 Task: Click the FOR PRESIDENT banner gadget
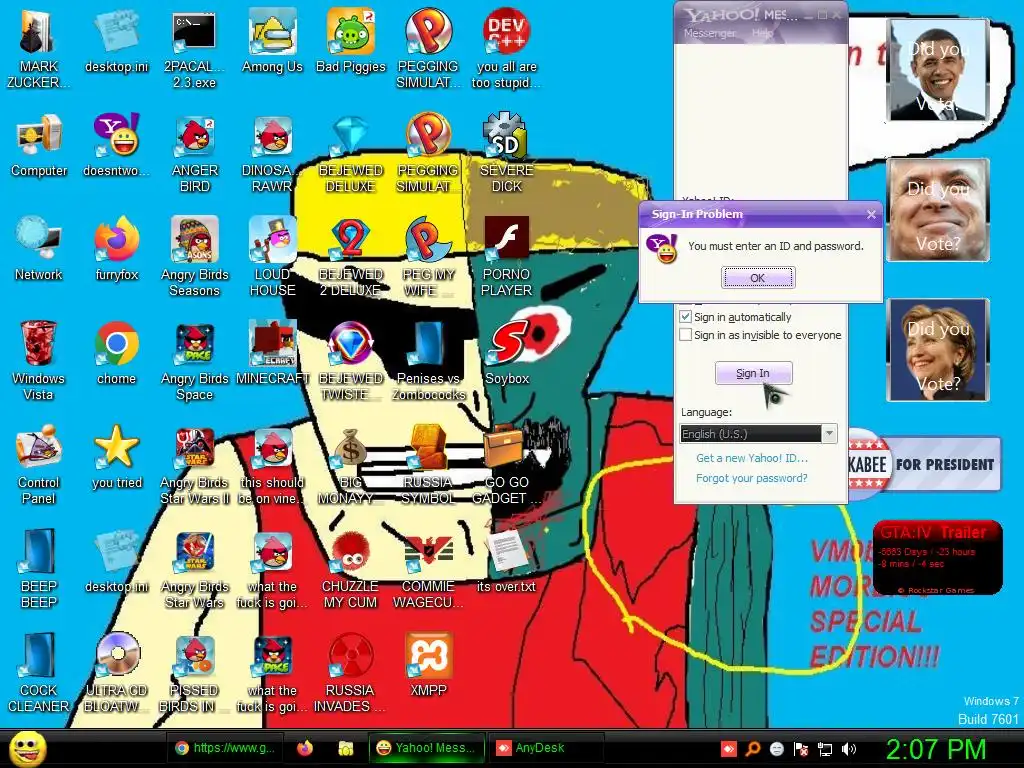tap(924, 464)
